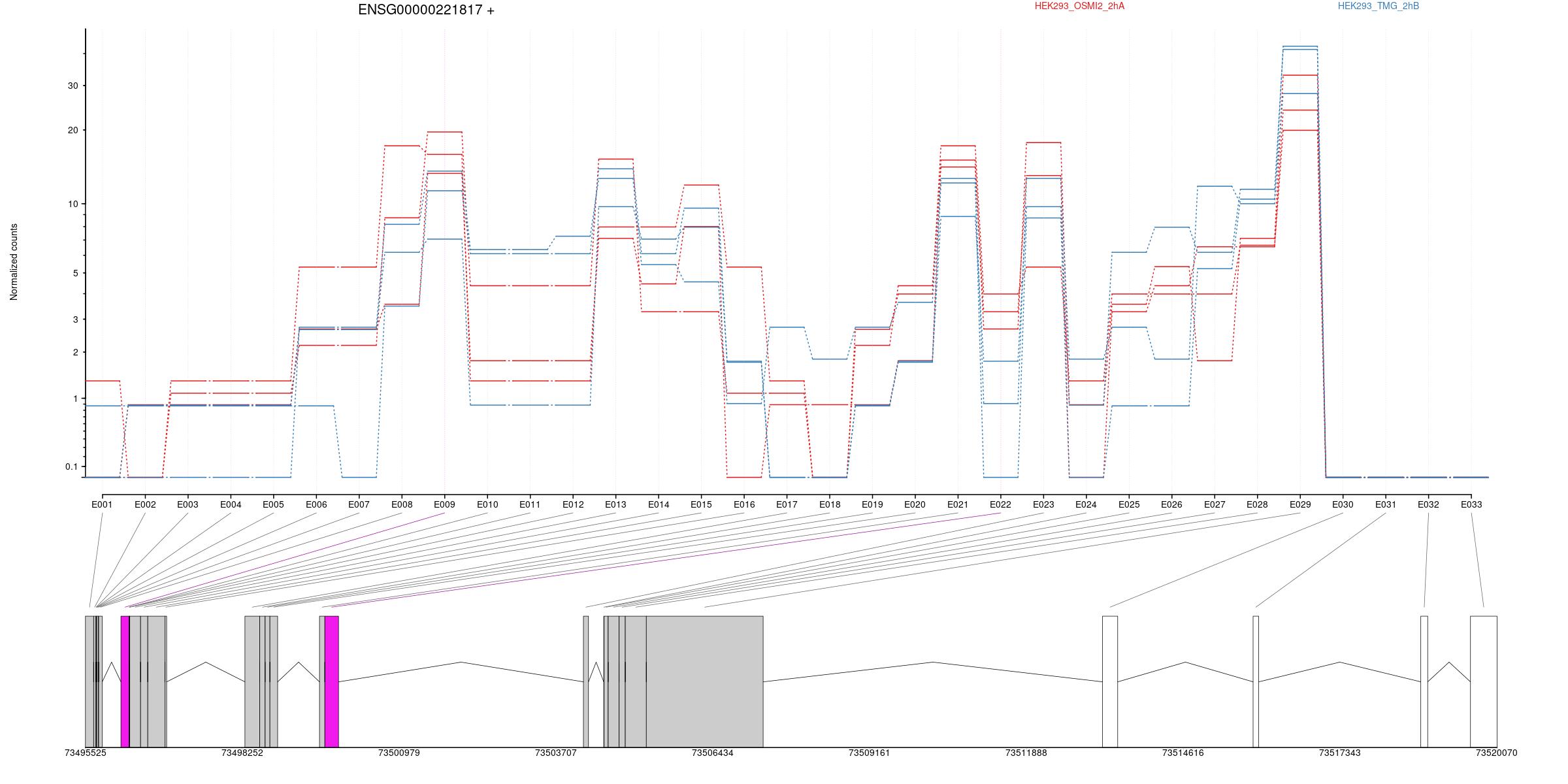Select exon label E032
Image resolution: width=1568 pixels, height=784 pixels.
tap(1428, 504)
